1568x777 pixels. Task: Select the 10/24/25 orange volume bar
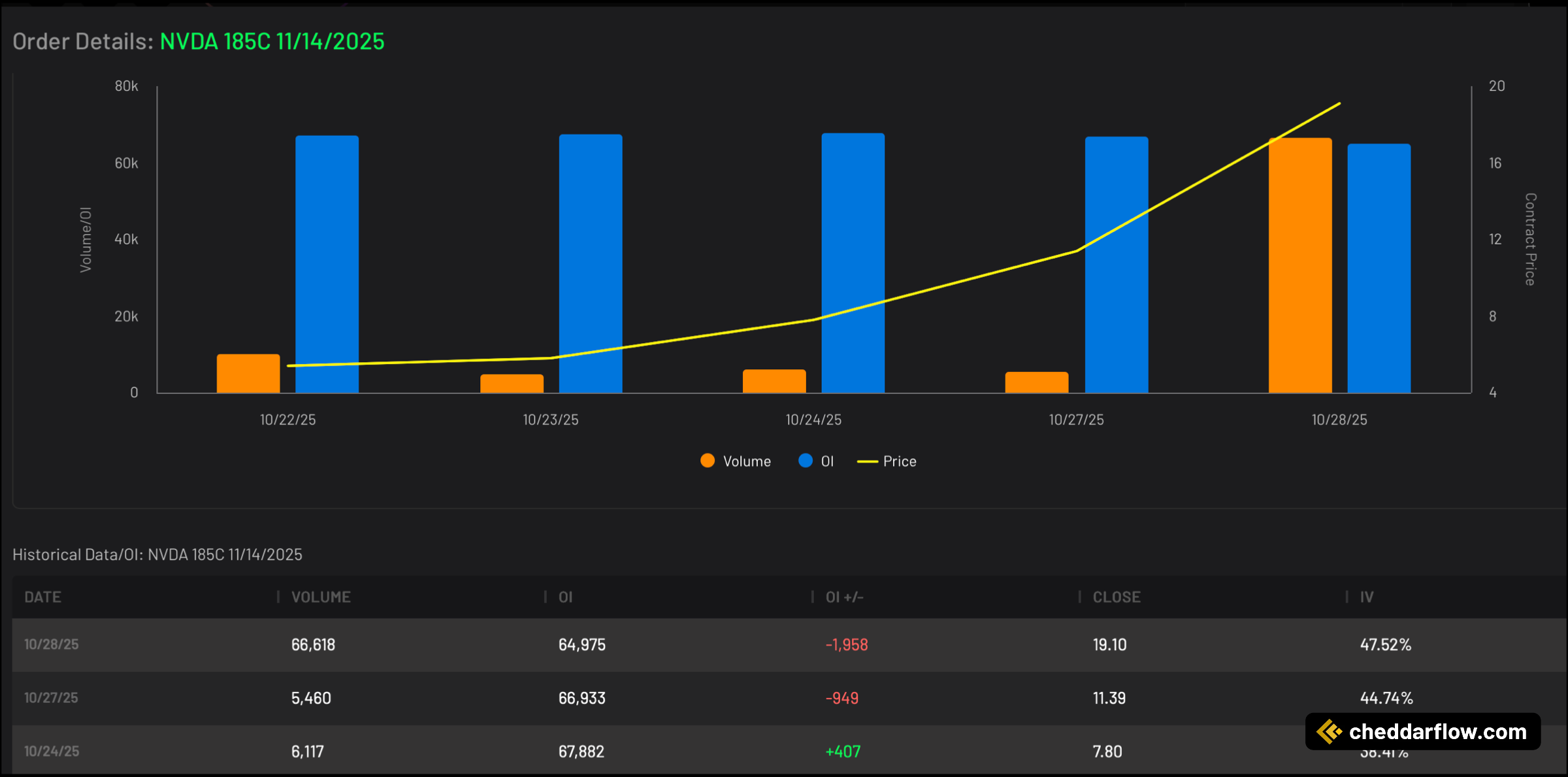coord(774,381)
